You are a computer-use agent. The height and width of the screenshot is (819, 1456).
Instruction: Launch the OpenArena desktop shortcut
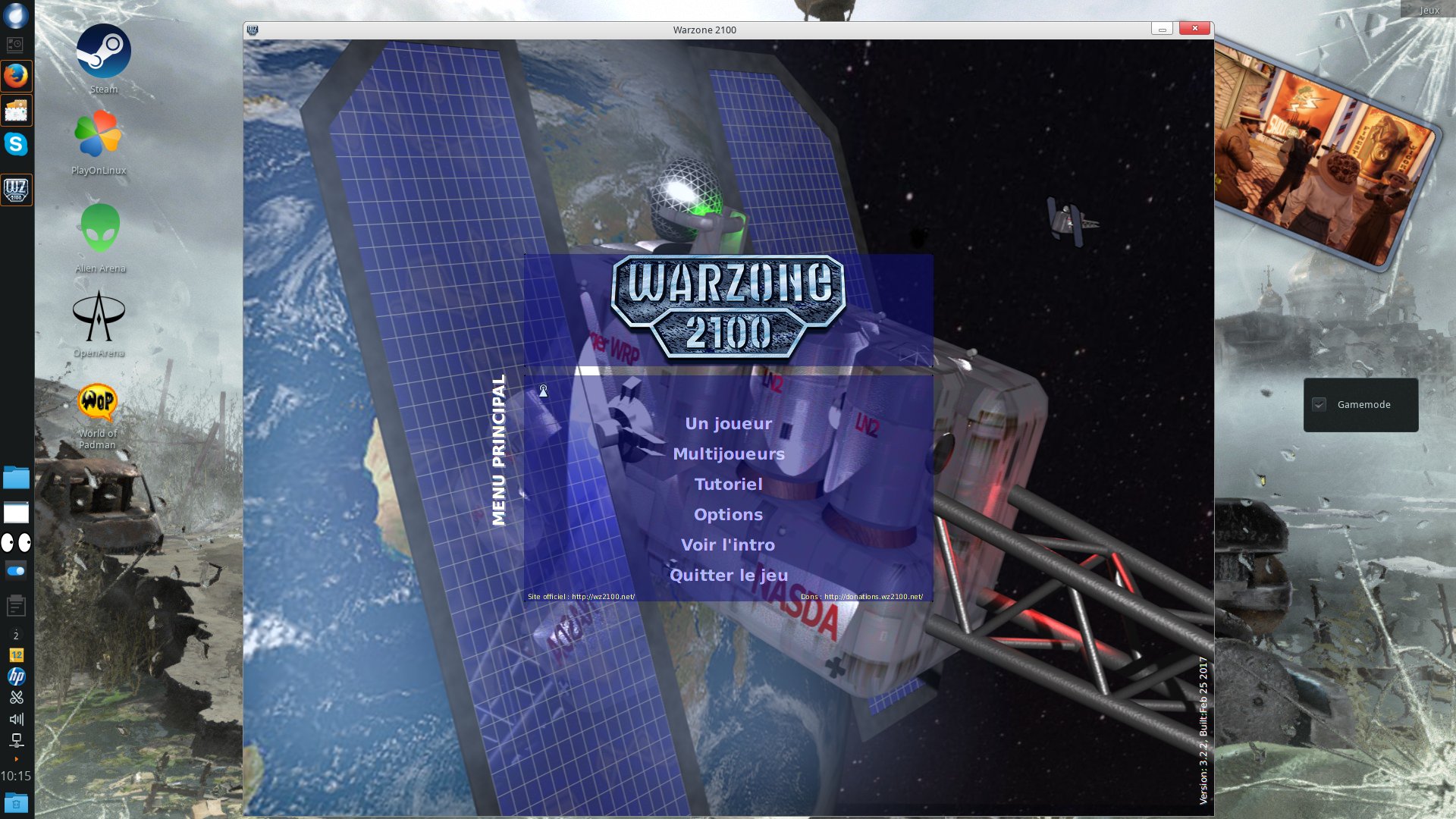pyautogui.click(x=99, y=317)
